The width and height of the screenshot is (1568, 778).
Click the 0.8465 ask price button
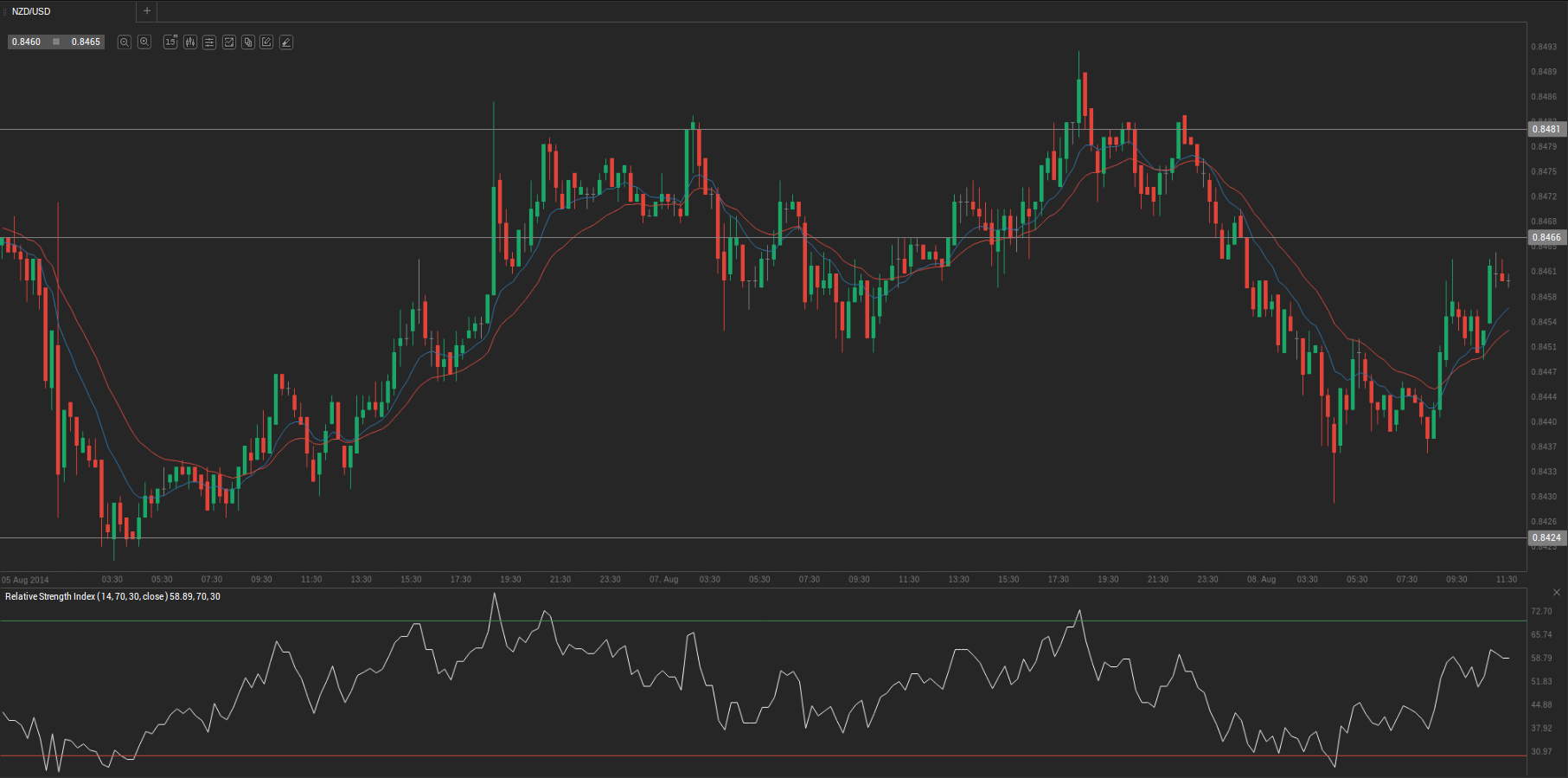(86, 42)
